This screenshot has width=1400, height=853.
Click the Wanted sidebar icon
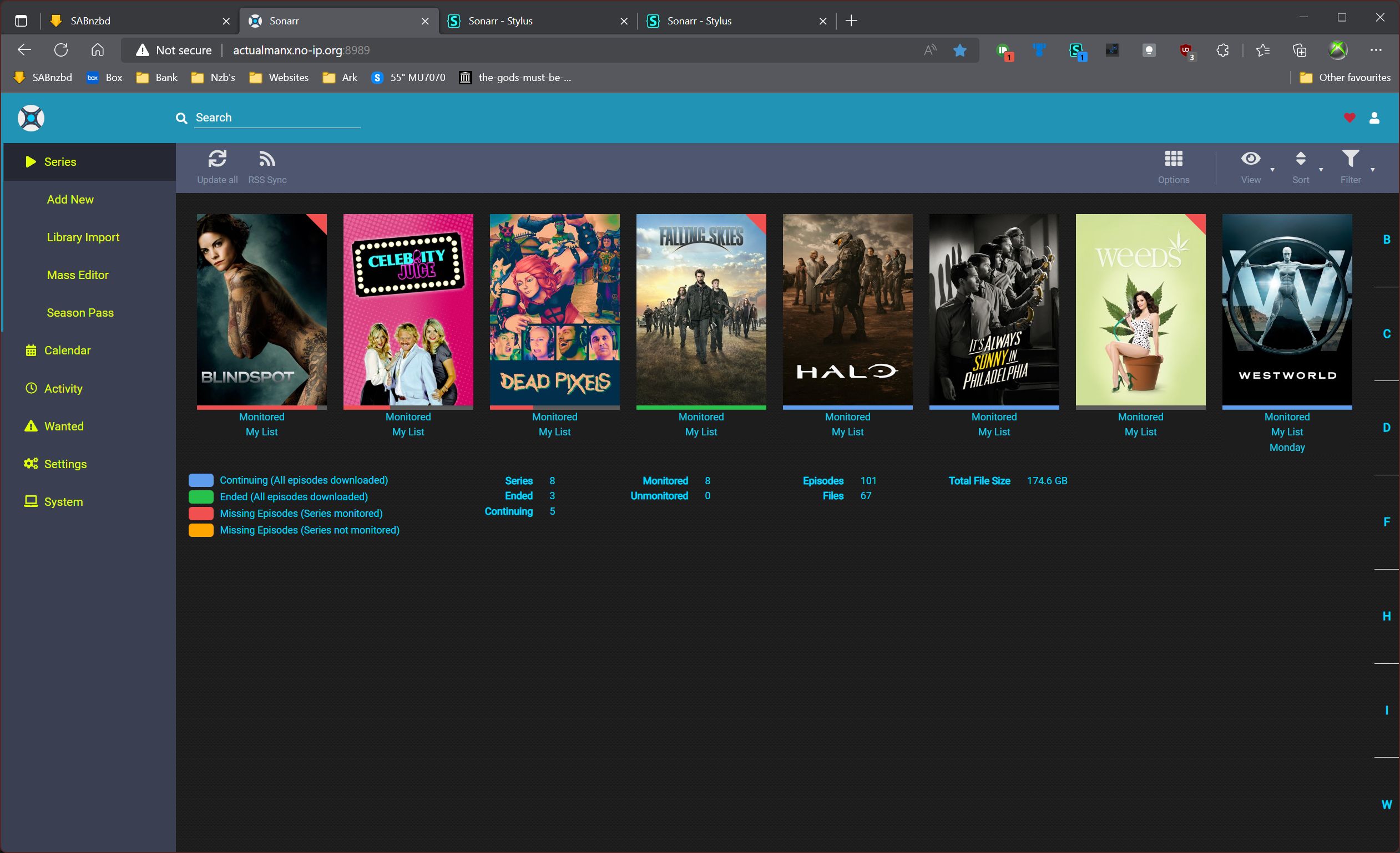tap(30, 426)
